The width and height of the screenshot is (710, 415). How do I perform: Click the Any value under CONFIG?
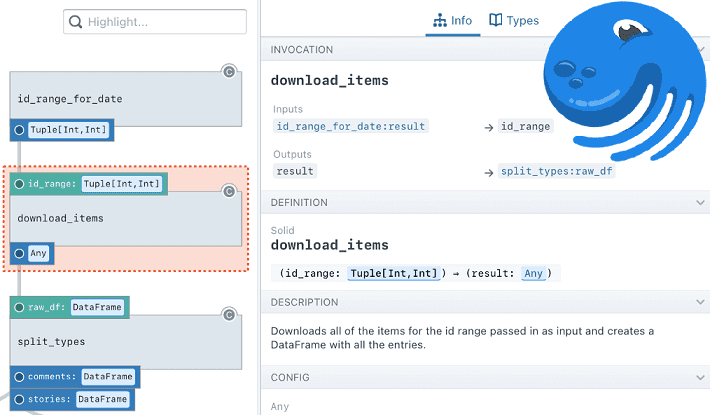(280, 406)
